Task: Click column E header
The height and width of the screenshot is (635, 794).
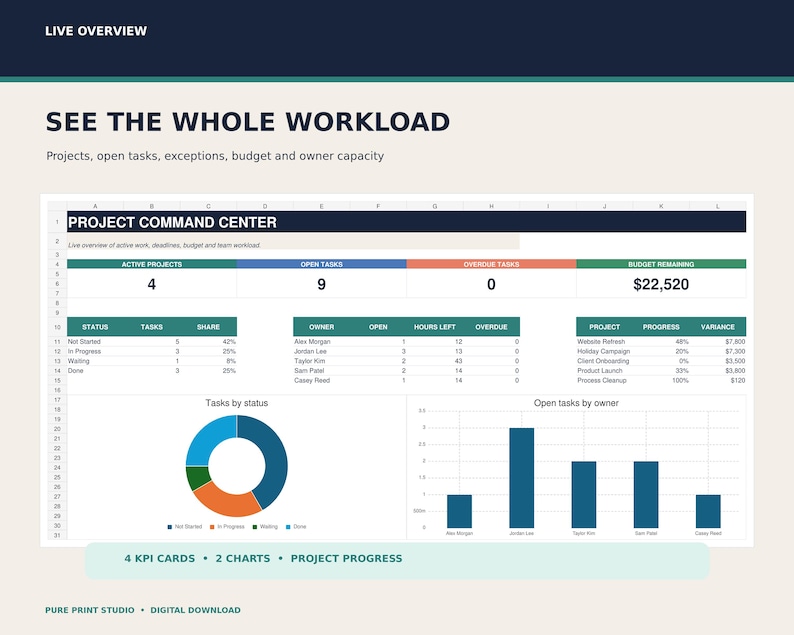Action: tap(322, 206)
